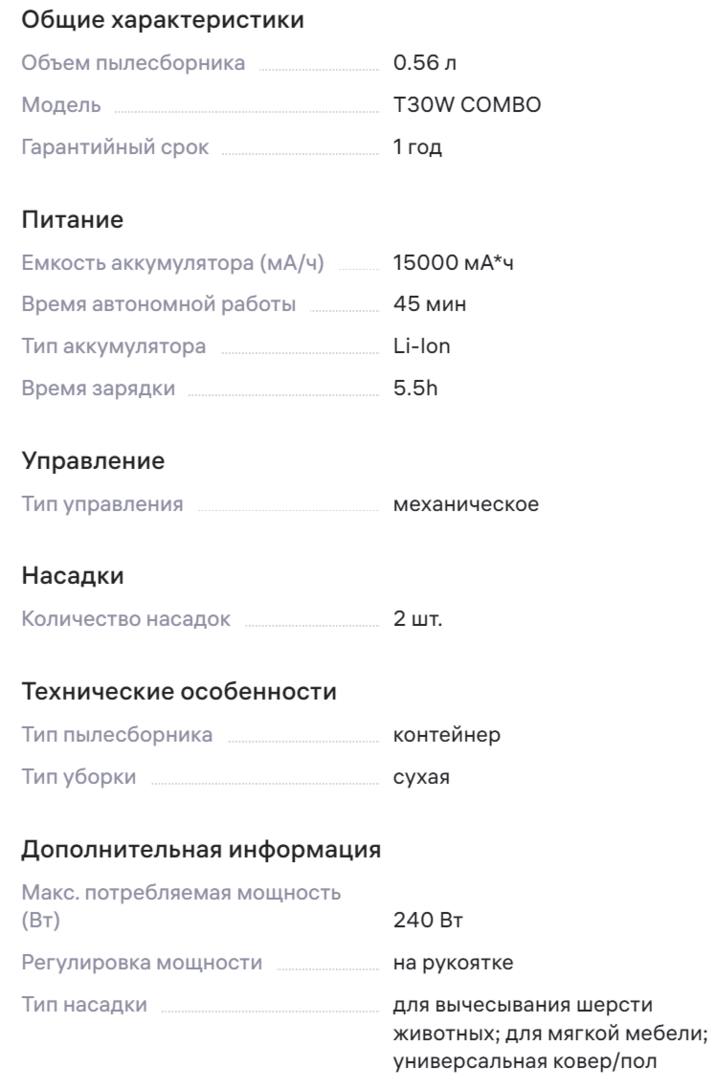Select the 'Тип уборки' label
This screenshot has height=1090, width=715.
click(x=79, y=776)
